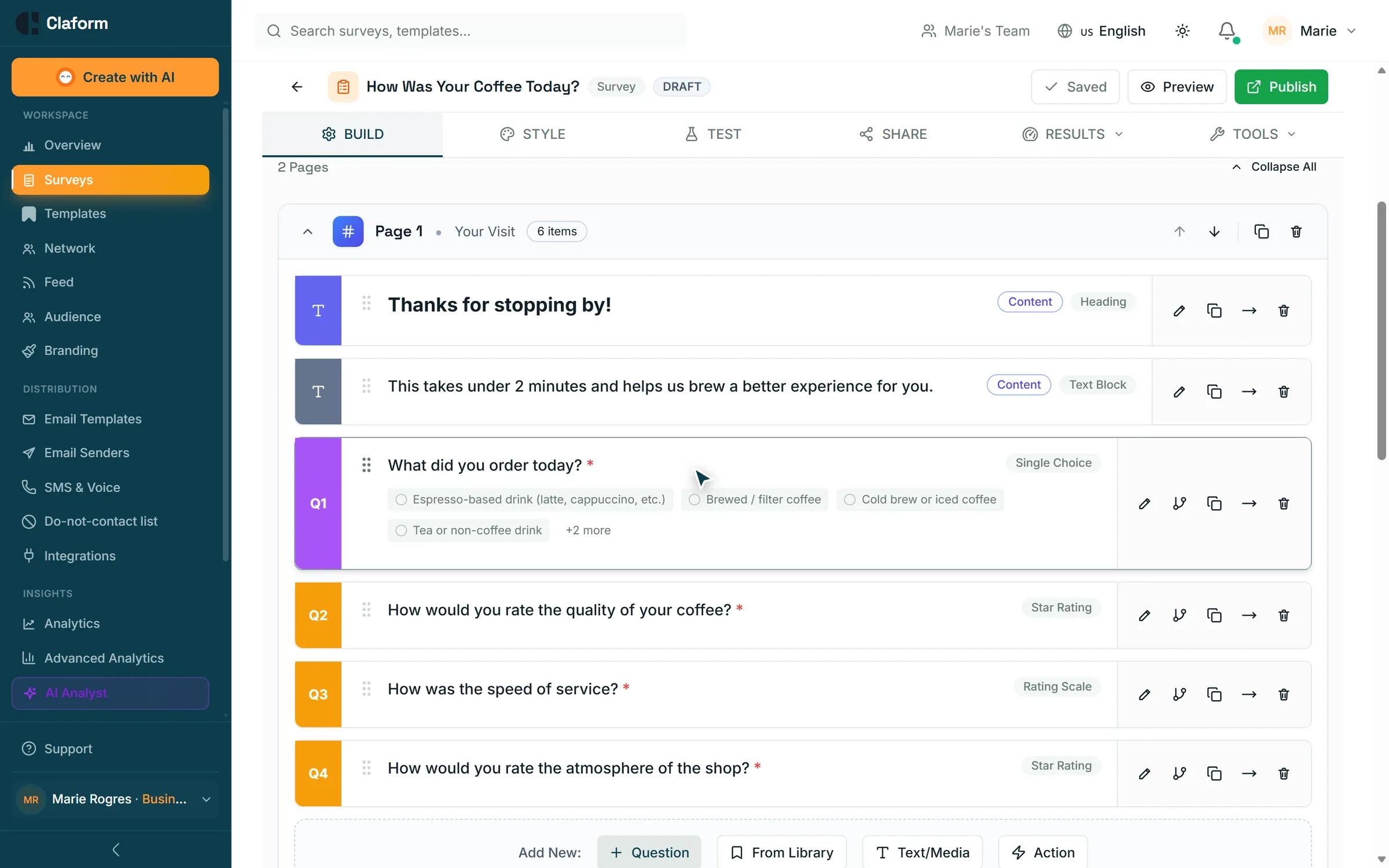Move Page 1 down with arrow icon
1389x868 pixels.
(1214, 231)
